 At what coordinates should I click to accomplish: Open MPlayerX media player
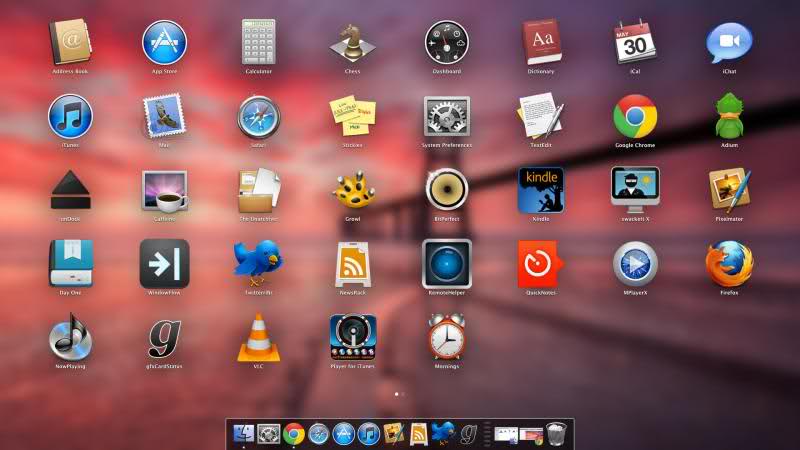pos(635,264)
